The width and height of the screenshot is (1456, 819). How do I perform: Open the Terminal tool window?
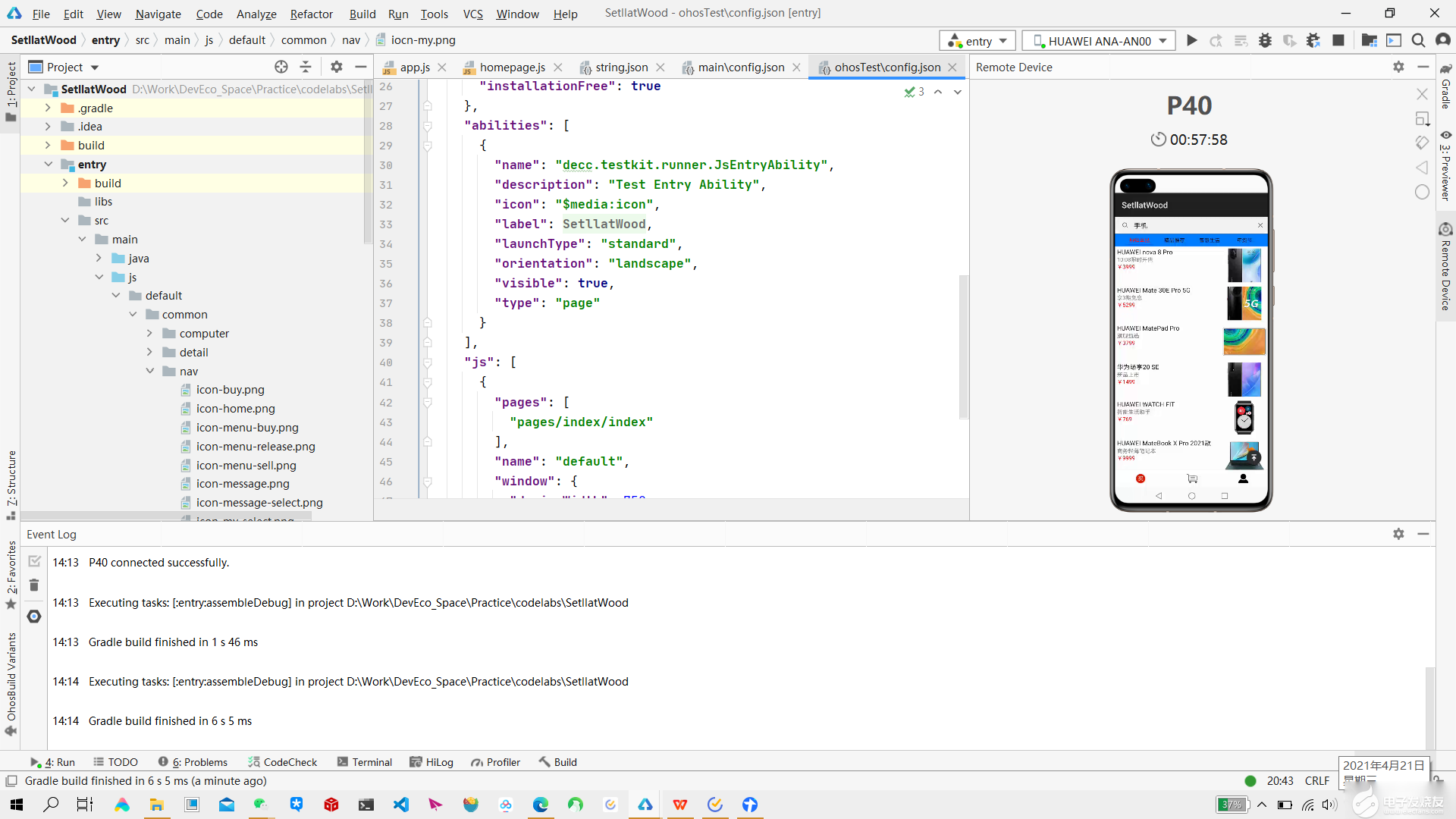(x=365, y=762)
